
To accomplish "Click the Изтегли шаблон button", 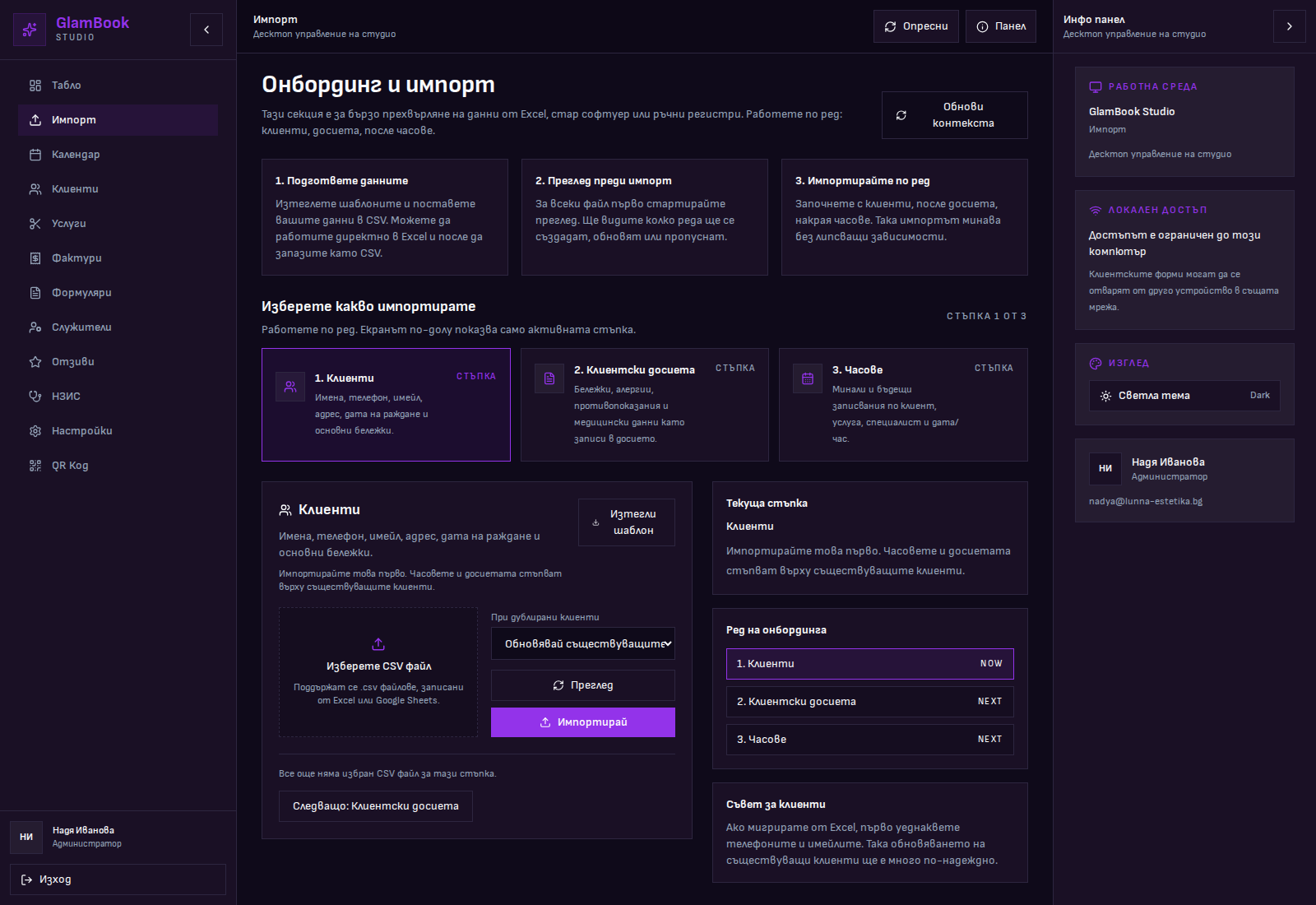I will tap(626, 522).
